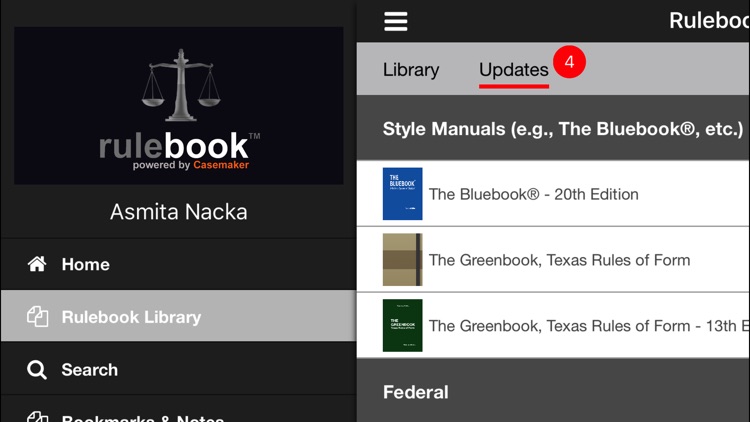Screen dimensions: 750x422
Task: Click the Search magnifying glass icon
Action: click(x=37, y=370)
